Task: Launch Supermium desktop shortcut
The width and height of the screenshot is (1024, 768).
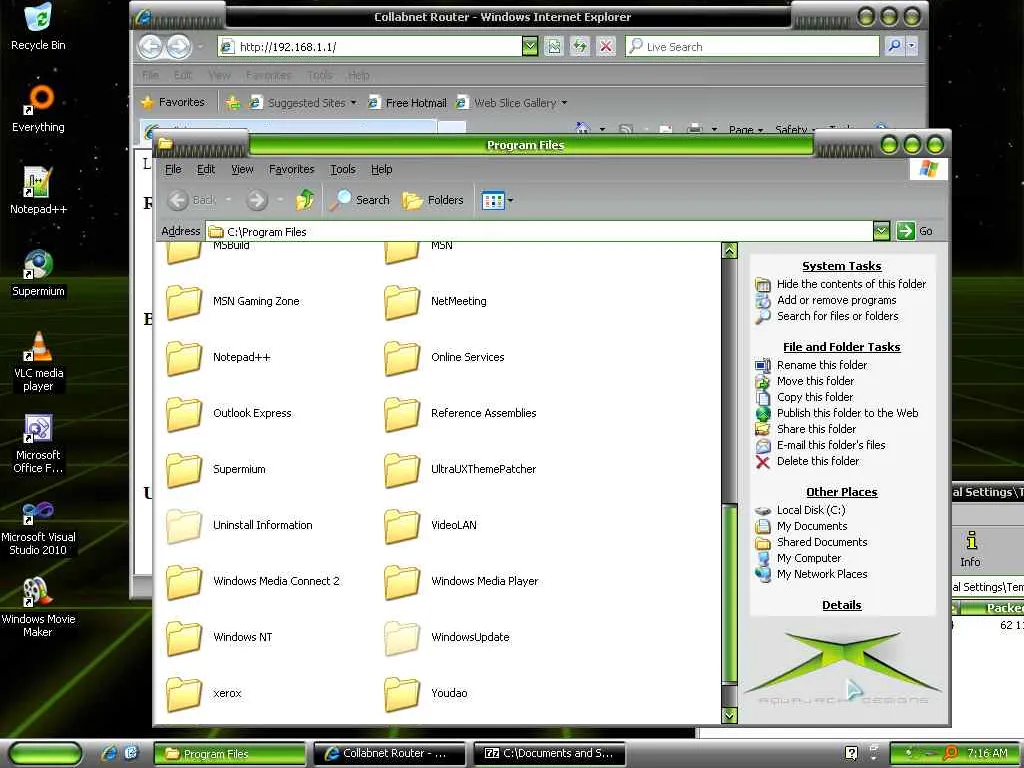Action: (x=38, y=273)
